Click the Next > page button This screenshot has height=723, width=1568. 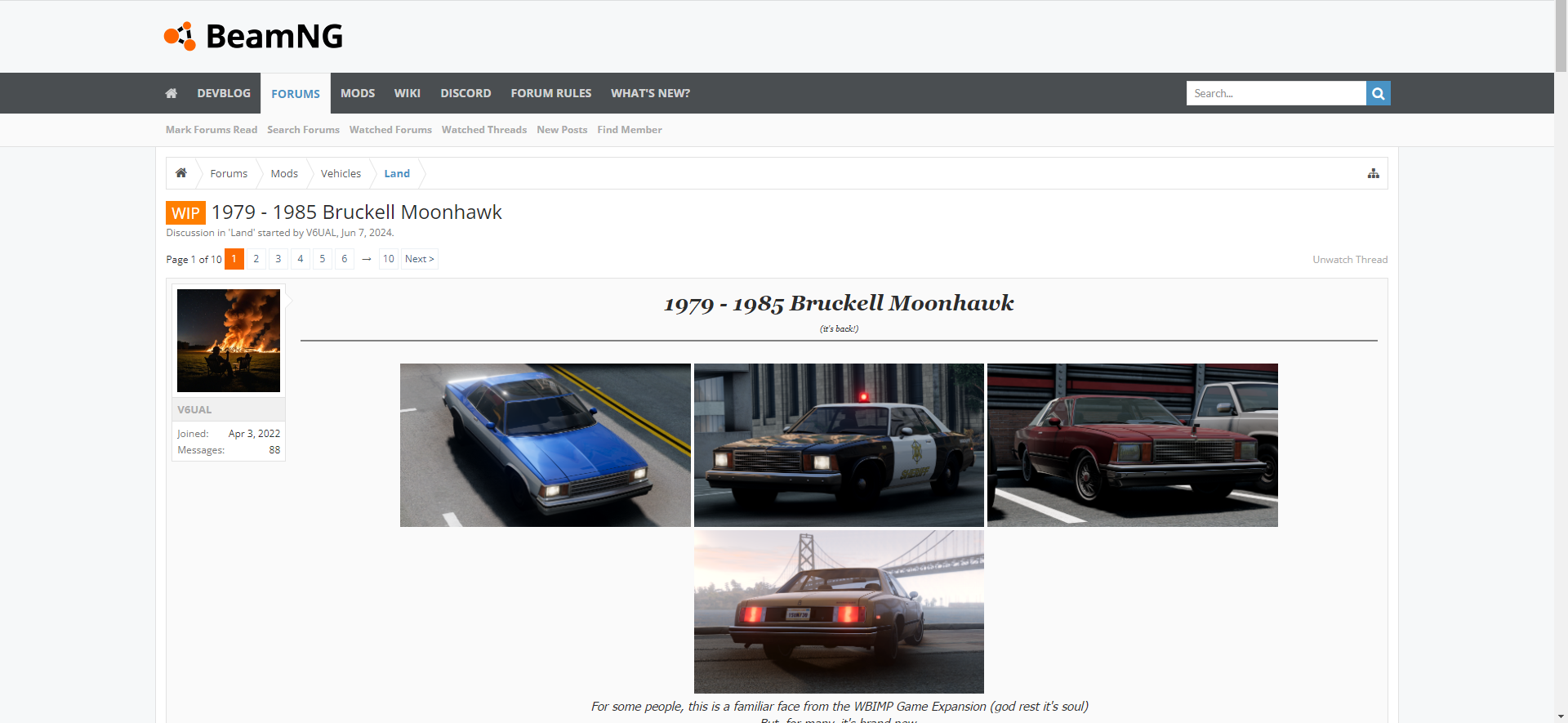420,259
